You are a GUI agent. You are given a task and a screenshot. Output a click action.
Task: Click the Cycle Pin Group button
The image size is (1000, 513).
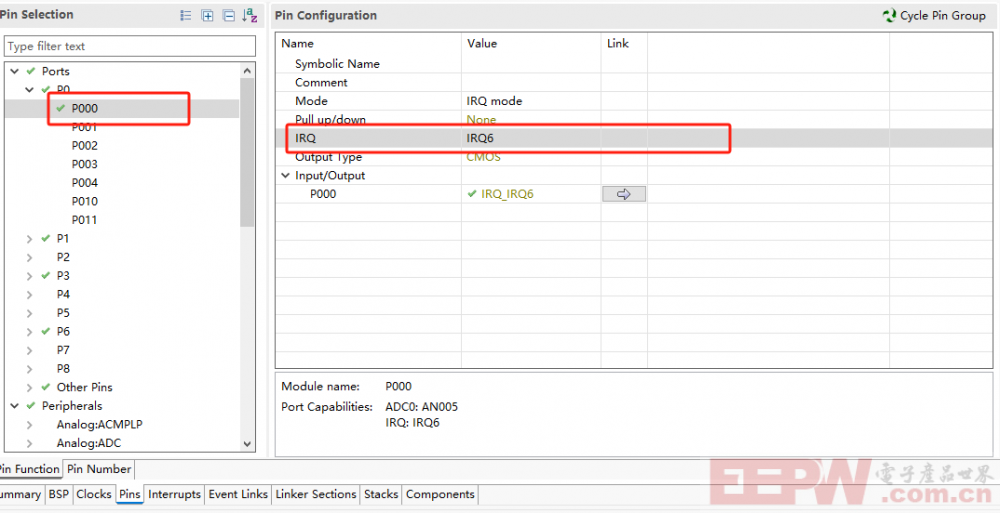click(x=934, y=15)
